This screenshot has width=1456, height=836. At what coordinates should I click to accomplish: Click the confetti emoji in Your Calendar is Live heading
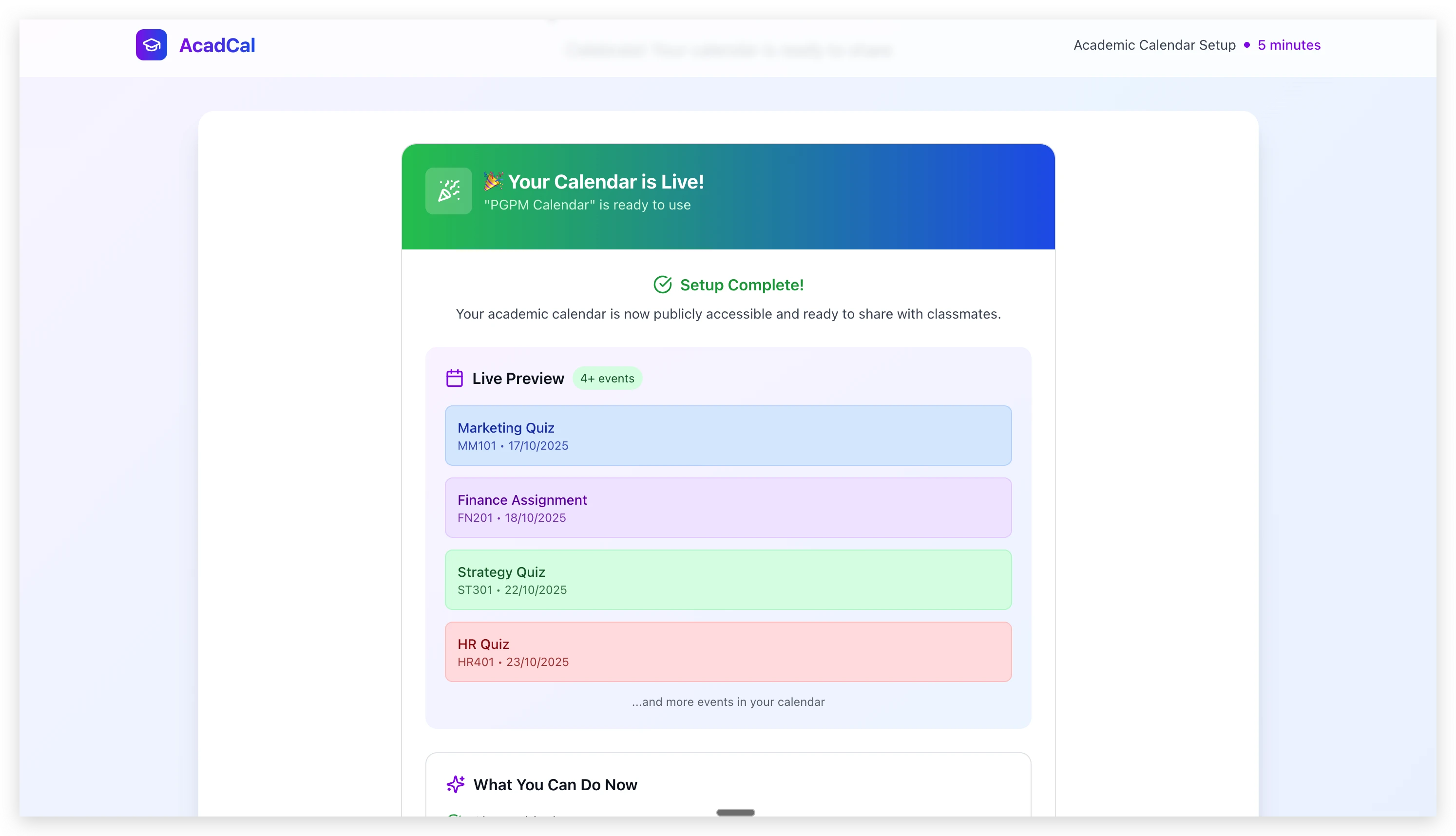(494, 181)
